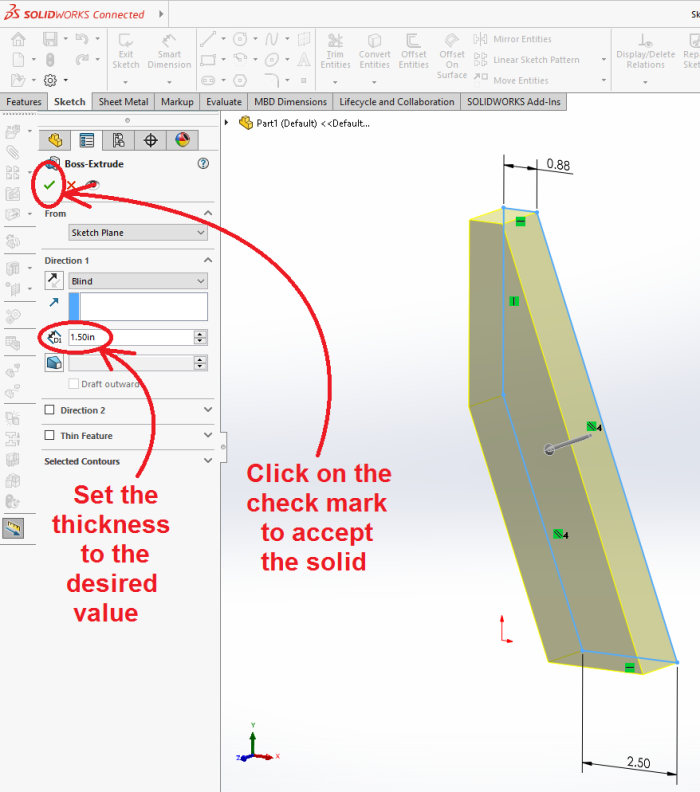Screen dimensions: 700x792
Task: Enable the Direction 2 checkbox
Action: coord(50,410)
